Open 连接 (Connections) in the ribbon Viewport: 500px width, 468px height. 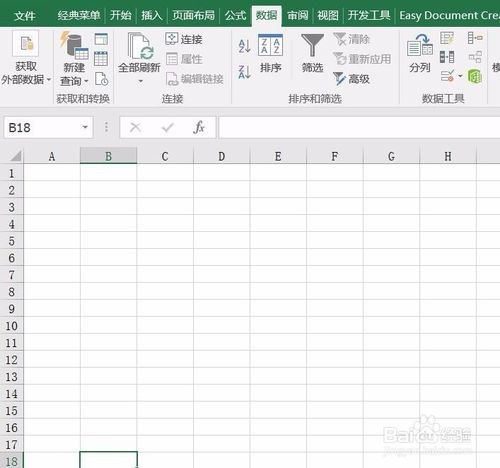pyautogui.click(x=184, y=39)
